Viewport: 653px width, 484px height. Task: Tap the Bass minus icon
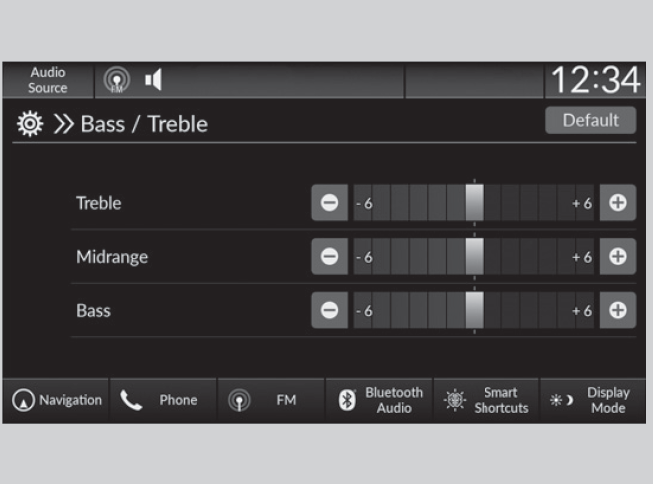click(x=329, y=310)
